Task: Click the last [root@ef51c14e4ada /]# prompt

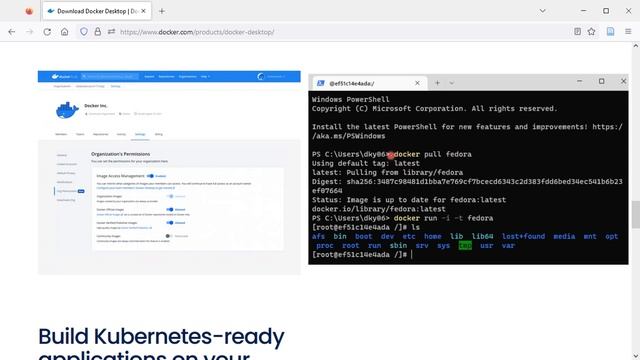Action: click(359, 255)
